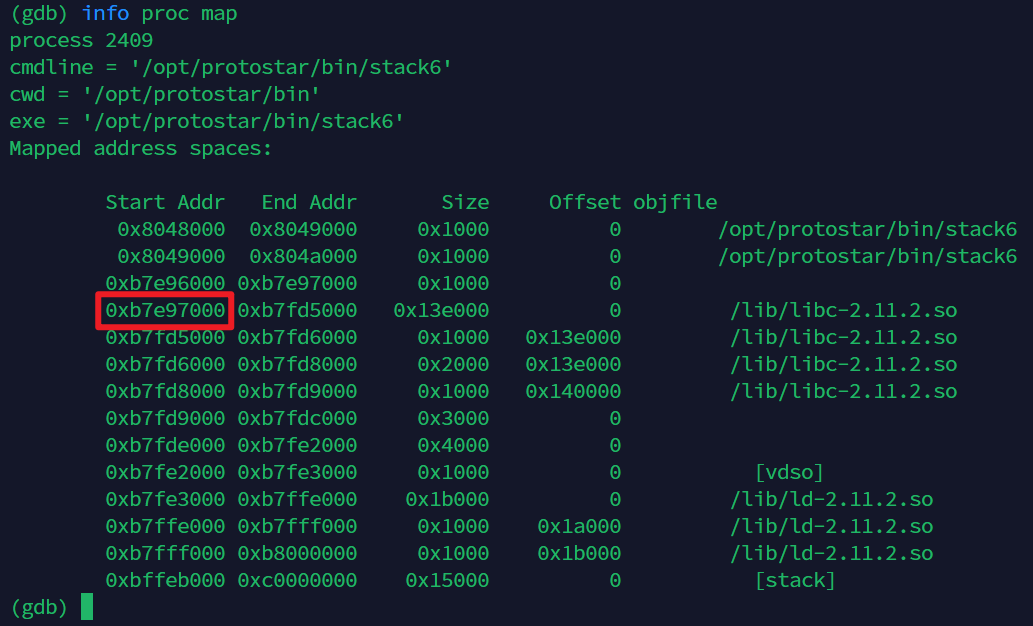Click process ID 2409 text
Image resolution: width=1033 pixels, height=626 pixels.
tap(129, 40)
